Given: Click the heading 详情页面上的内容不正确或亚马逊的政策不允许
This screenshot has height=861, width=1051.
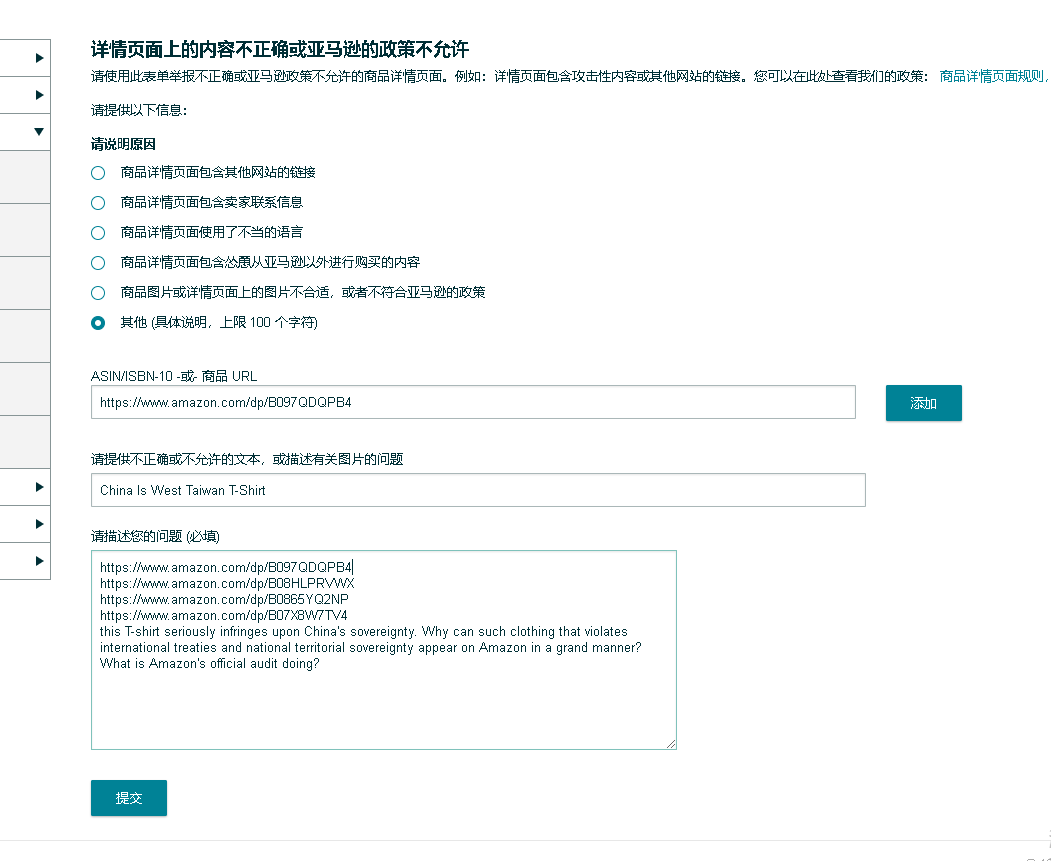Looking at the screenshot, I should coord(280,49).
